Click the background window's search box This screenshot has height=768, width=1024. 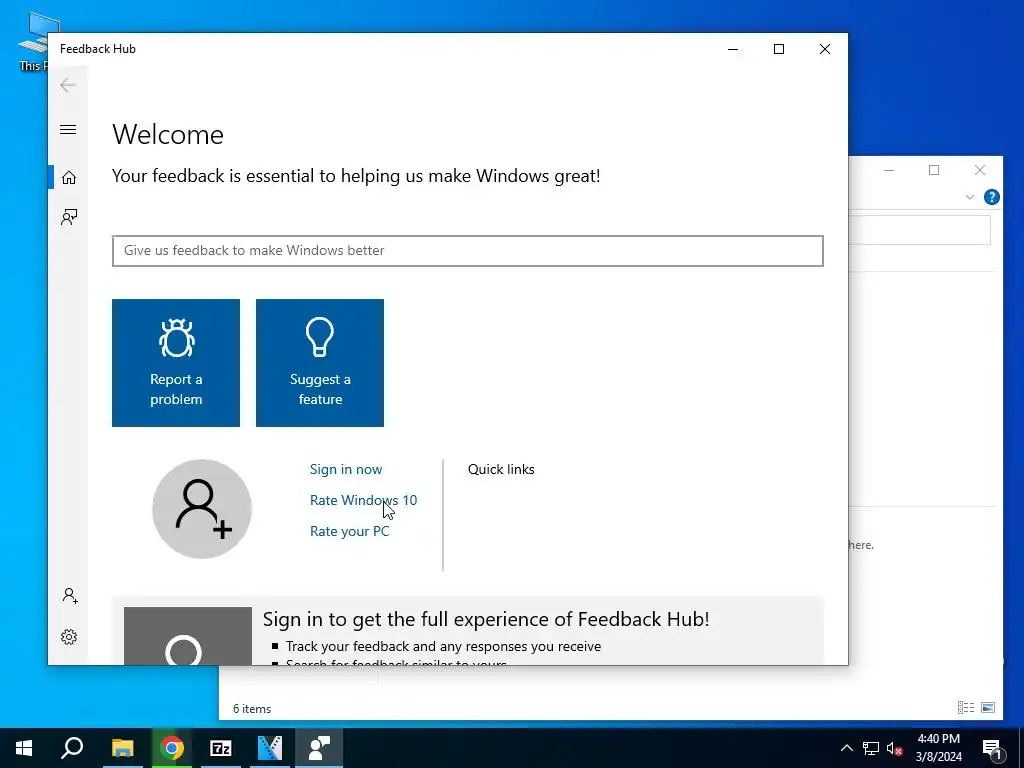coord(920,231)
